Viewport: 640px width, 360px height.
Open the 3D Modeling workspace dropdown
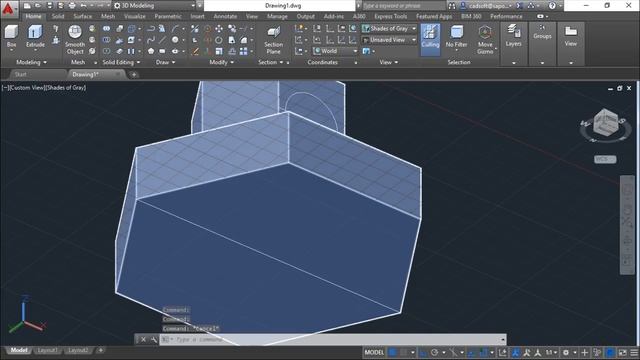tap(154, 6)
